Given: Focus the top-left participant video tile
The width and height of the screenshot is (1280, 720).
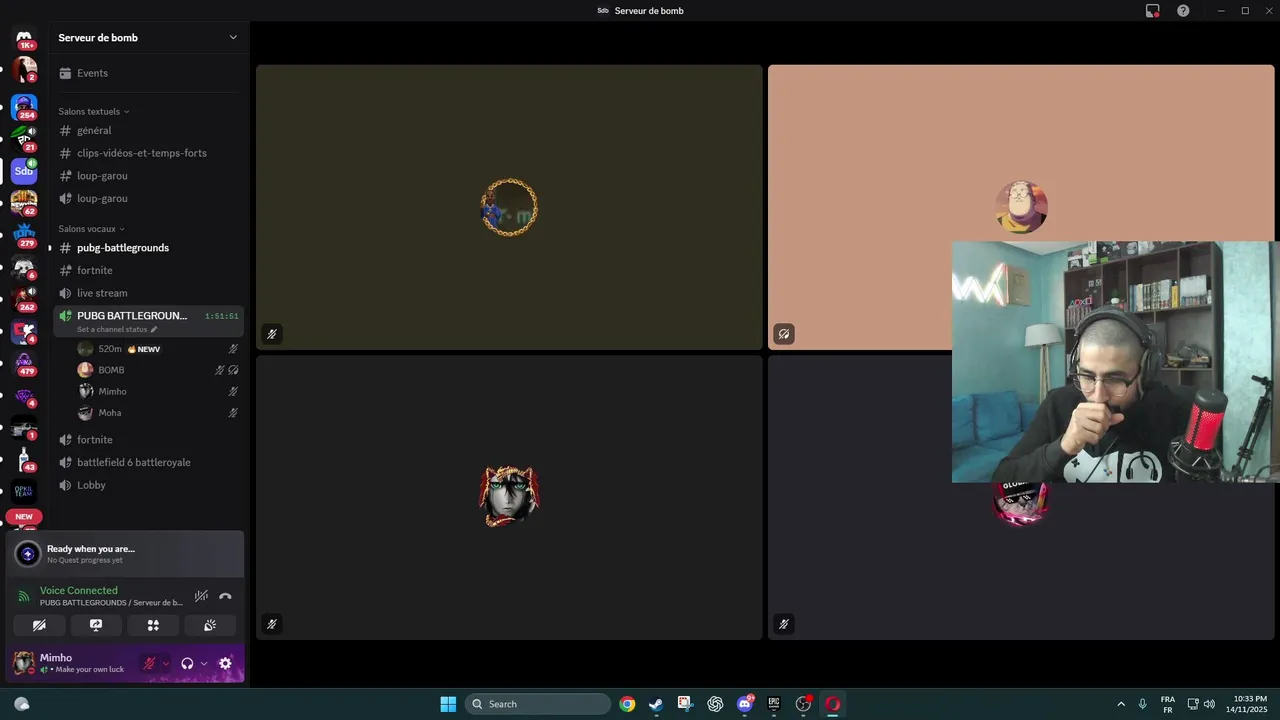Looking at the screenshot, I should pyautogui.click(x=509, y=208).
